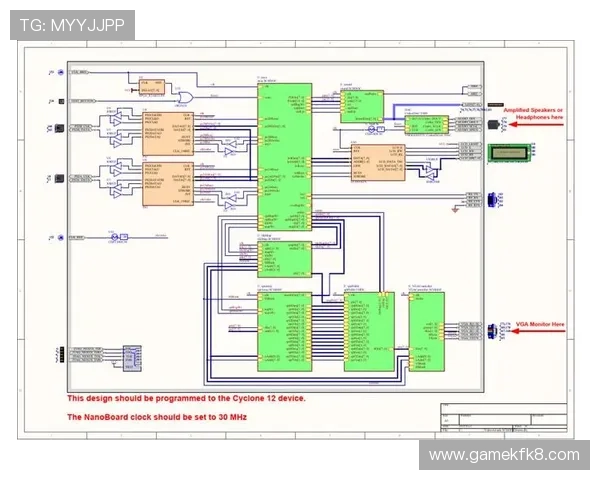This screenshot has height=480, width=600.
Task: Click the ground symbol on right side
Action: pos(454,207)
